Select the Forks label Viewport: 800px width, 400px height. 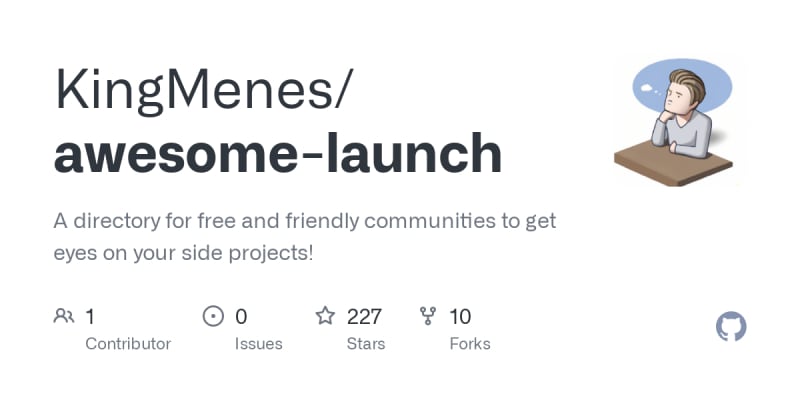point(470,344)
